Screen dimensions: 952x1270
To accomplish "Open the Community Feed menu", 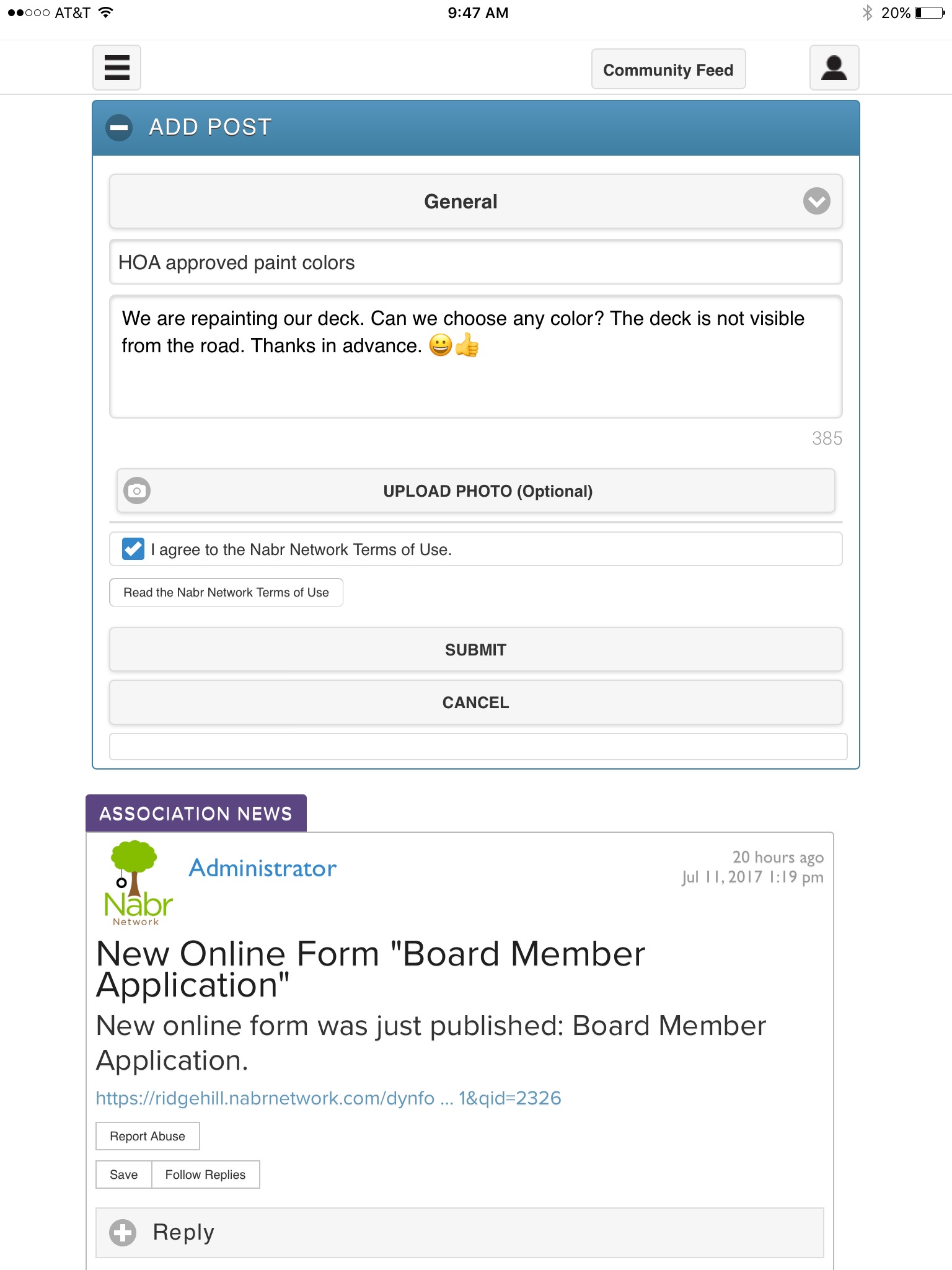I will [668, 69].
